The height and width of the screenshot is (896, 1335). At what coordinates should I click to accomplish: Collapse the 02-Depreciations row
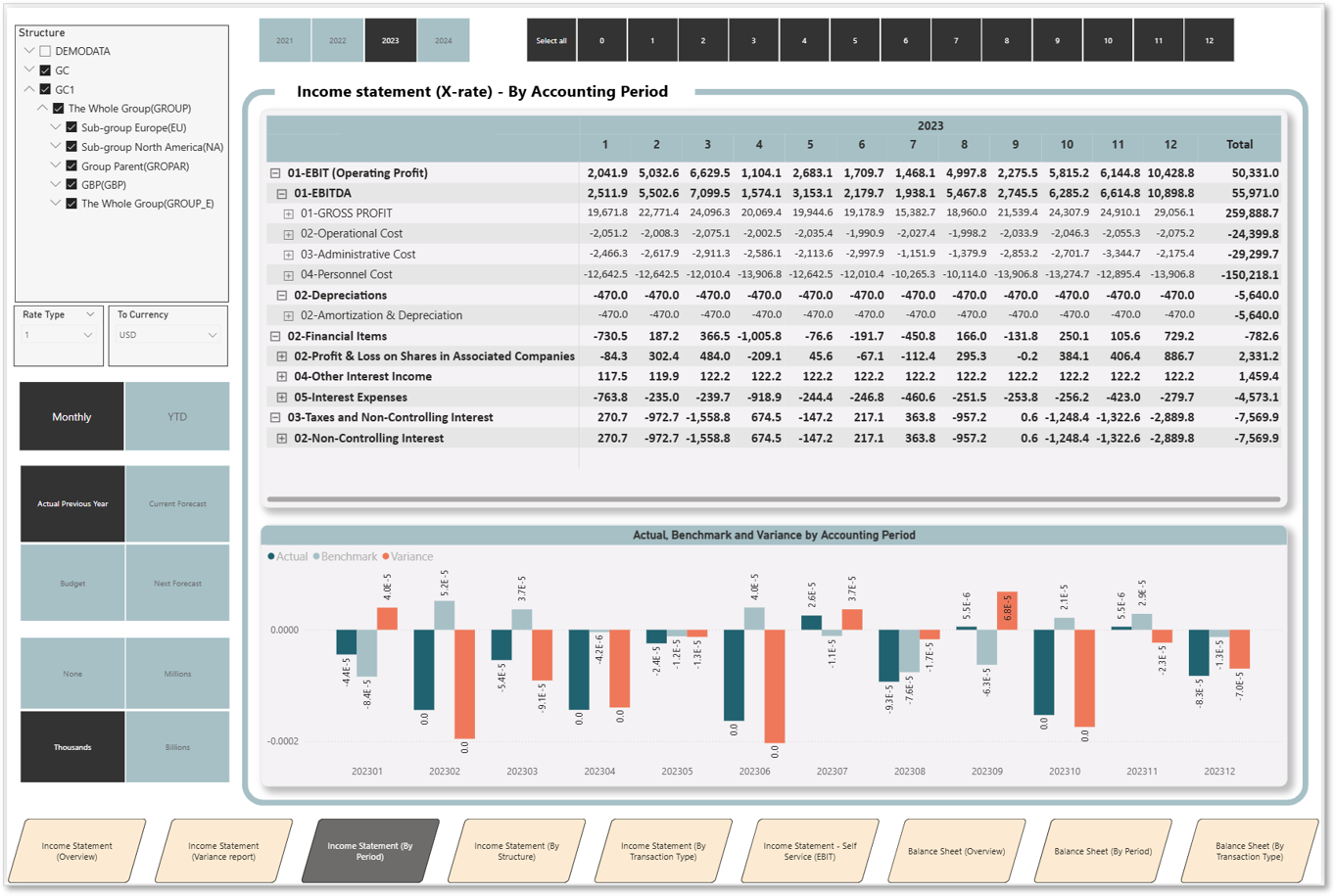[282, 296]
